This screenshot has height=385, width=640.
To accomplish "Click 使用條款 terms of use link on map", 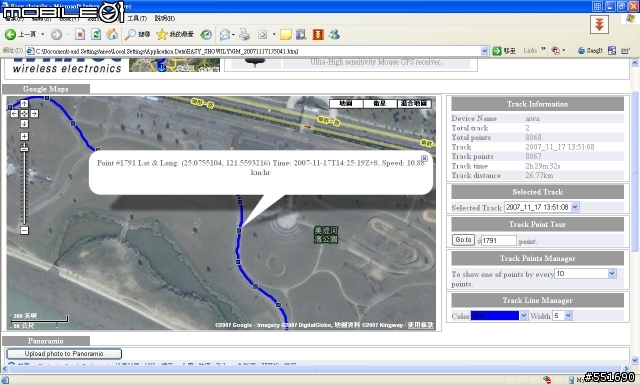I will click(x=420, y=325).
